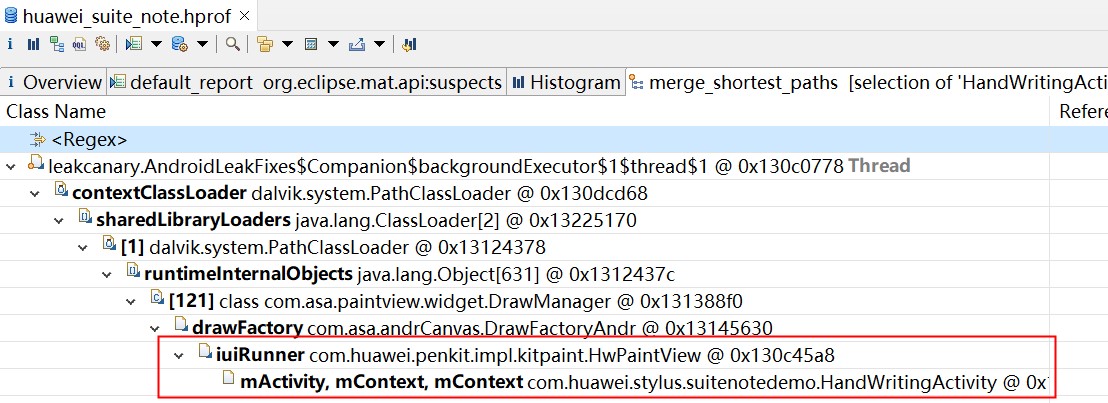The width and height of the screenshot is (1108, 403).
Task: Collapse the contextClassLoader tree node
Action: coord(35,193)
